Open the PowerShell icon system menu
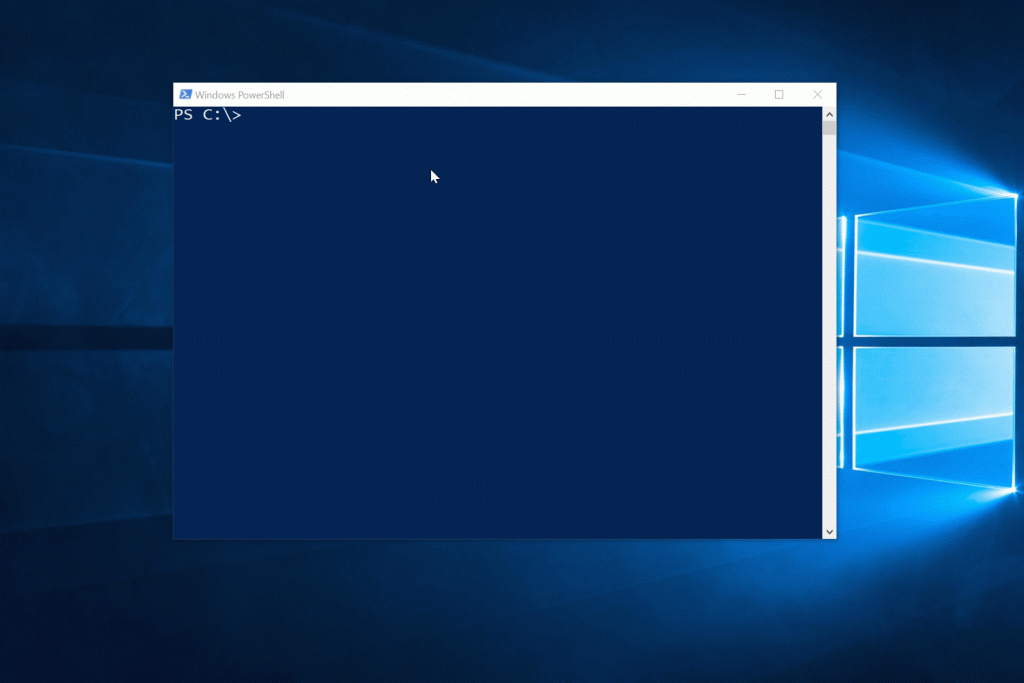This screenshot has height=683, width=1024. pos(185,95)
